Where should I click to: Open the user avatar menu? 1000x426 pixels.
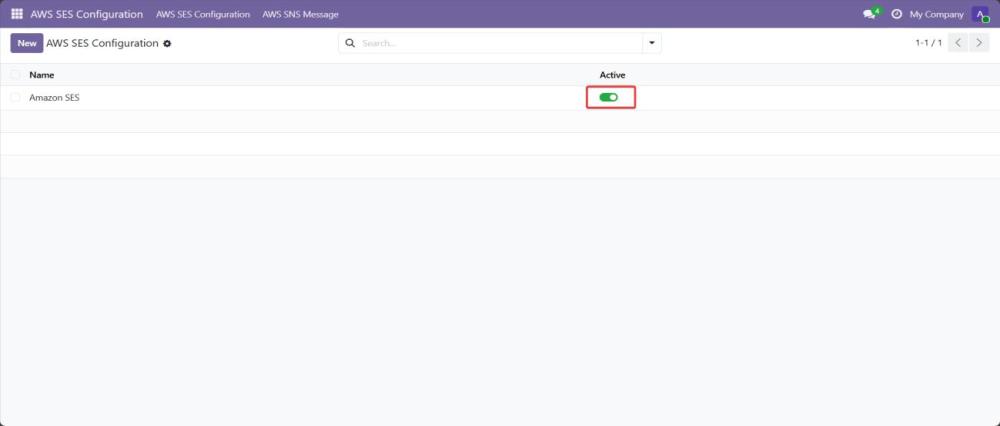coord(980,14)
